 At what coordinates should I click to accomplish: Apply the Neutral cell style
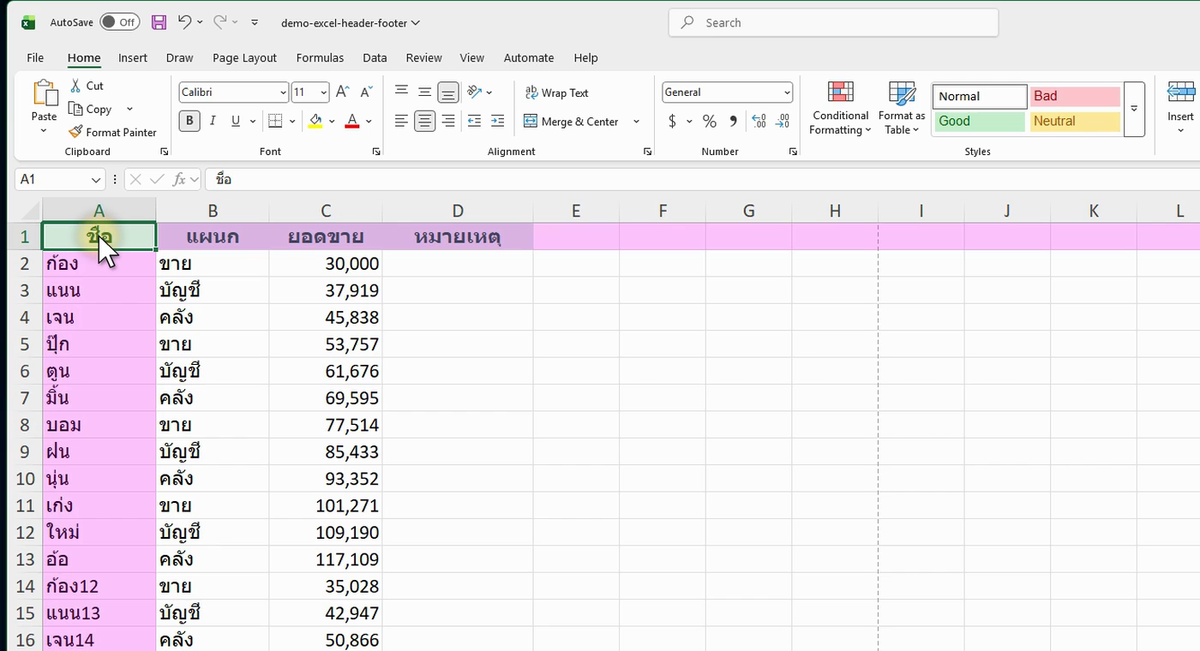(1075, 121)
